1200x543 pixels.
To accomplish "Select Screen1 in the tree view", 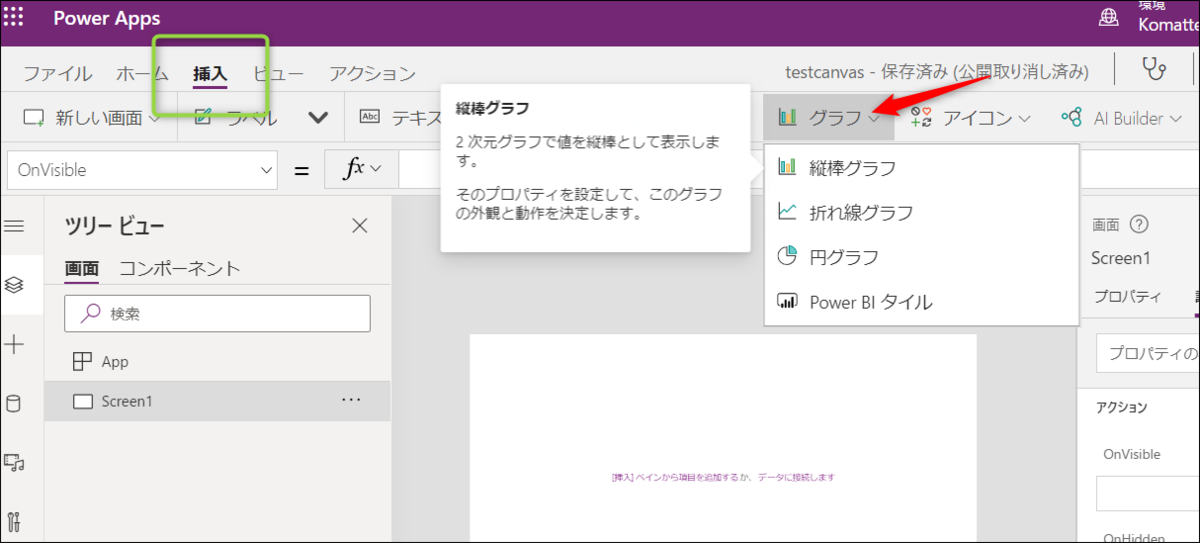I will [217, 401].
